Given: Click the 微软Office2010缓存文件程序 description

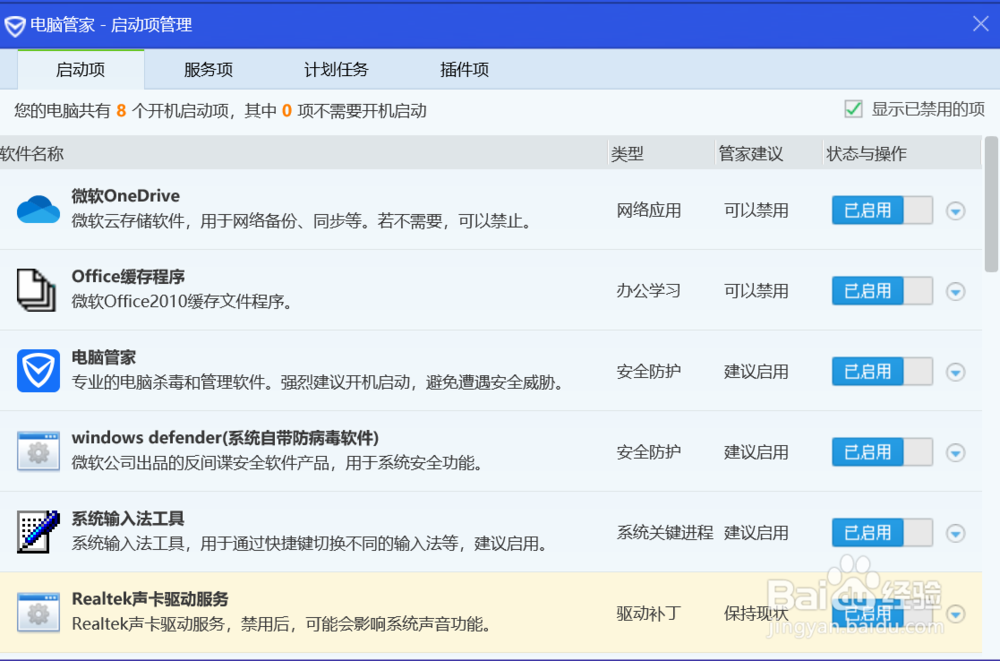Looking at the screenshot, I should coord(182,301).
